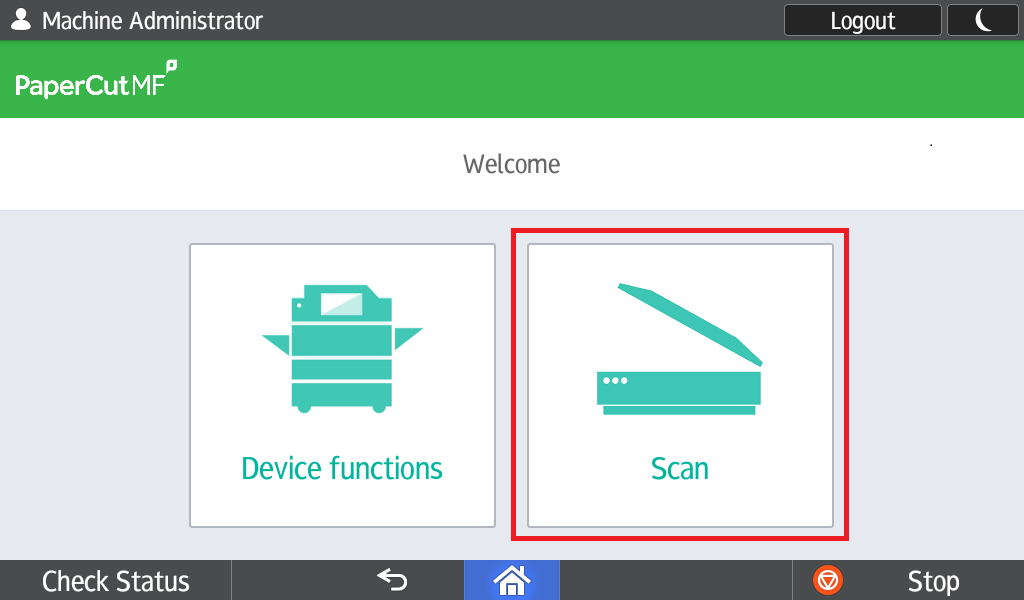Image resolution: width=1024 pixels, height=600 pixels.
Task: Activate the moon energy saver icon
Action: pos(983,20)
